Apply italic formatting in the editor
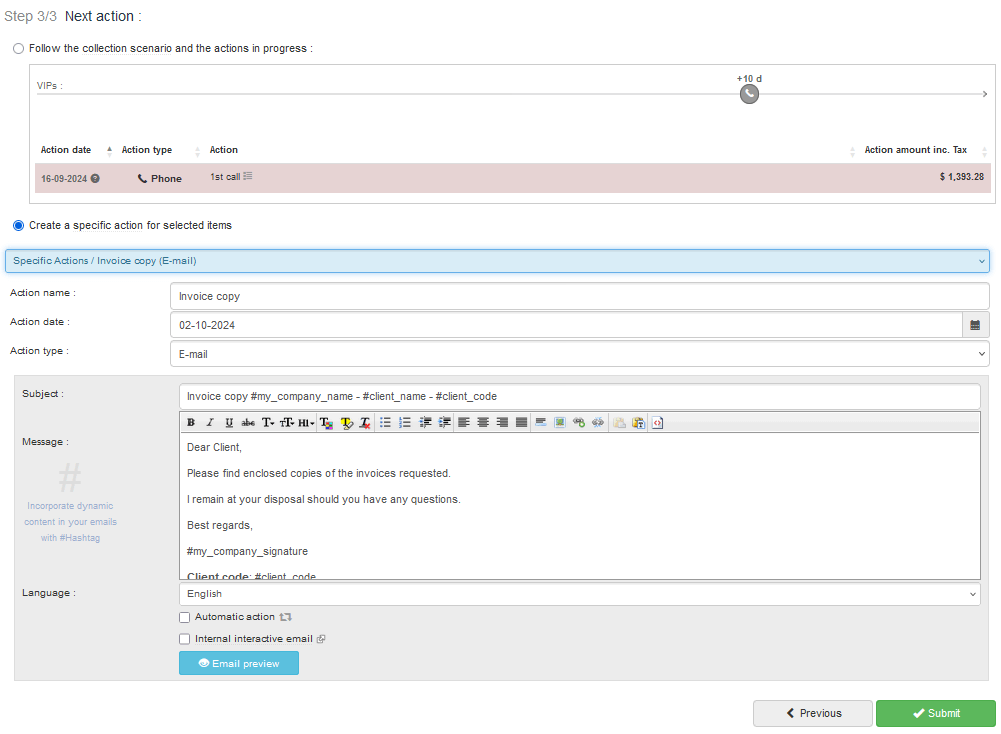 pyautogui.click(x=210, y=423)
